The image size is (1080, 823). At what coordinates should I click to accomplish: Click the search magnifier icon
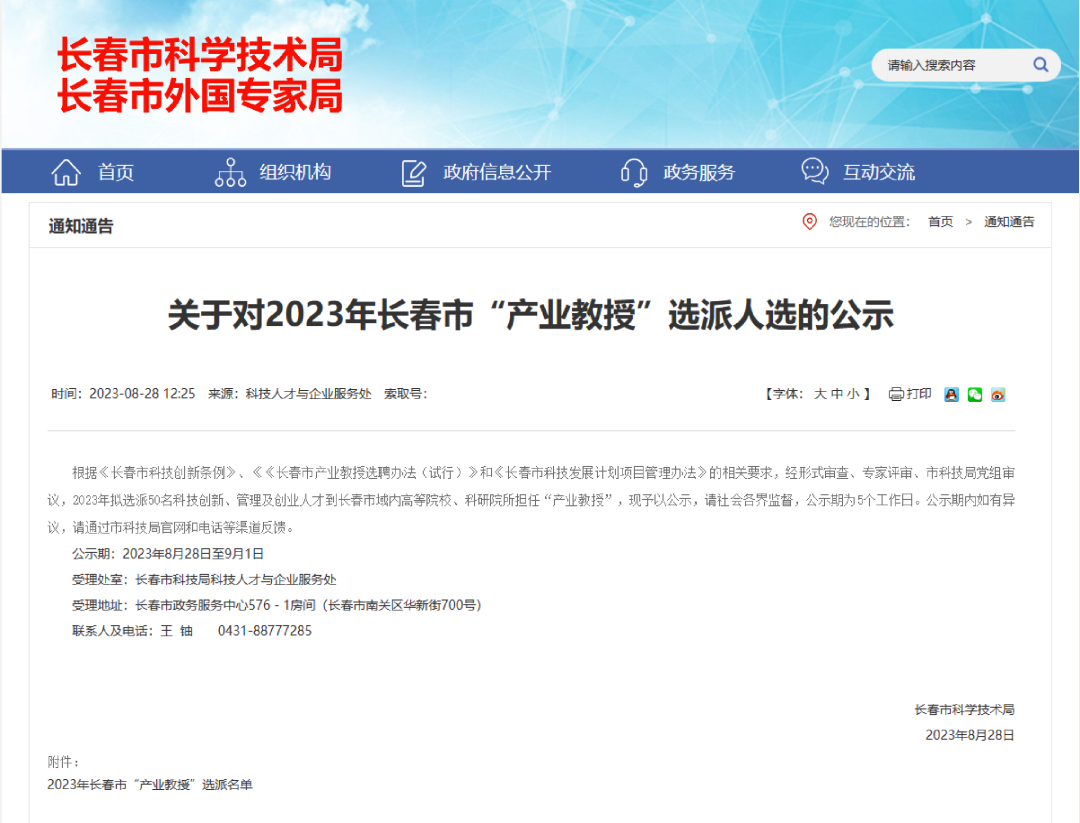1040,65
